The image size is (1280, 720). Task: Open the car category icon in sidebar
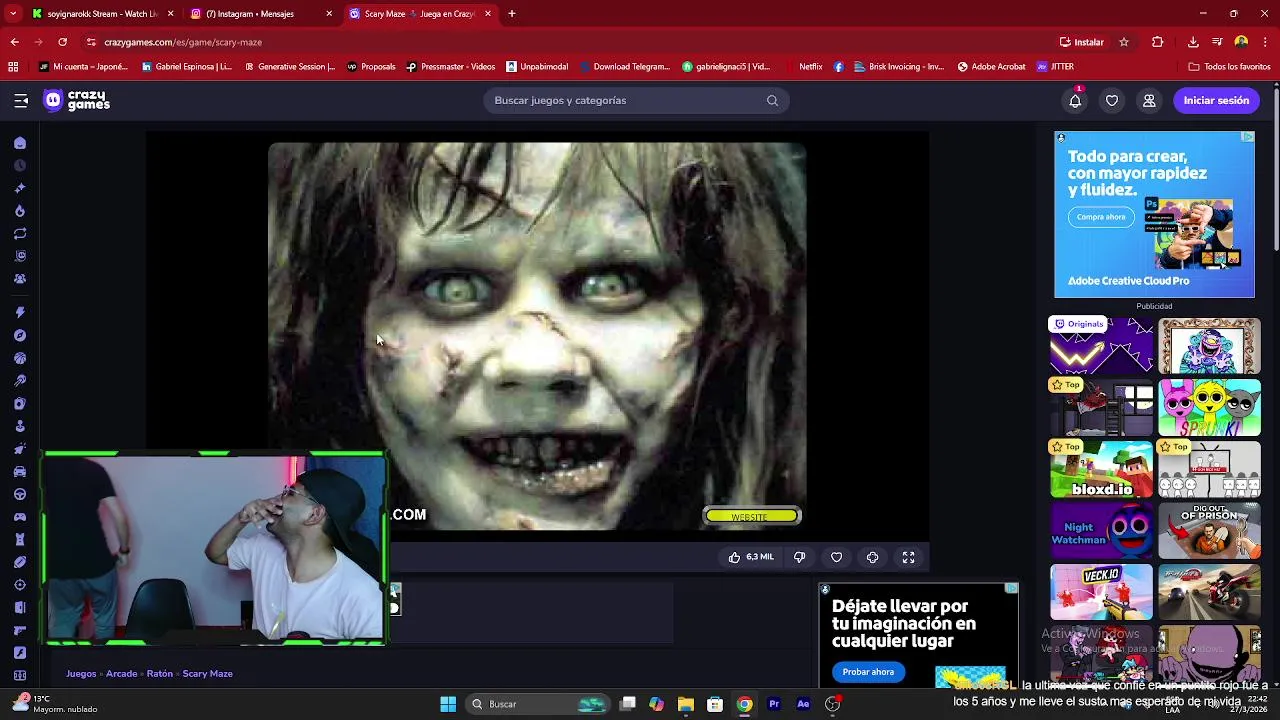(x=20, y=471)
